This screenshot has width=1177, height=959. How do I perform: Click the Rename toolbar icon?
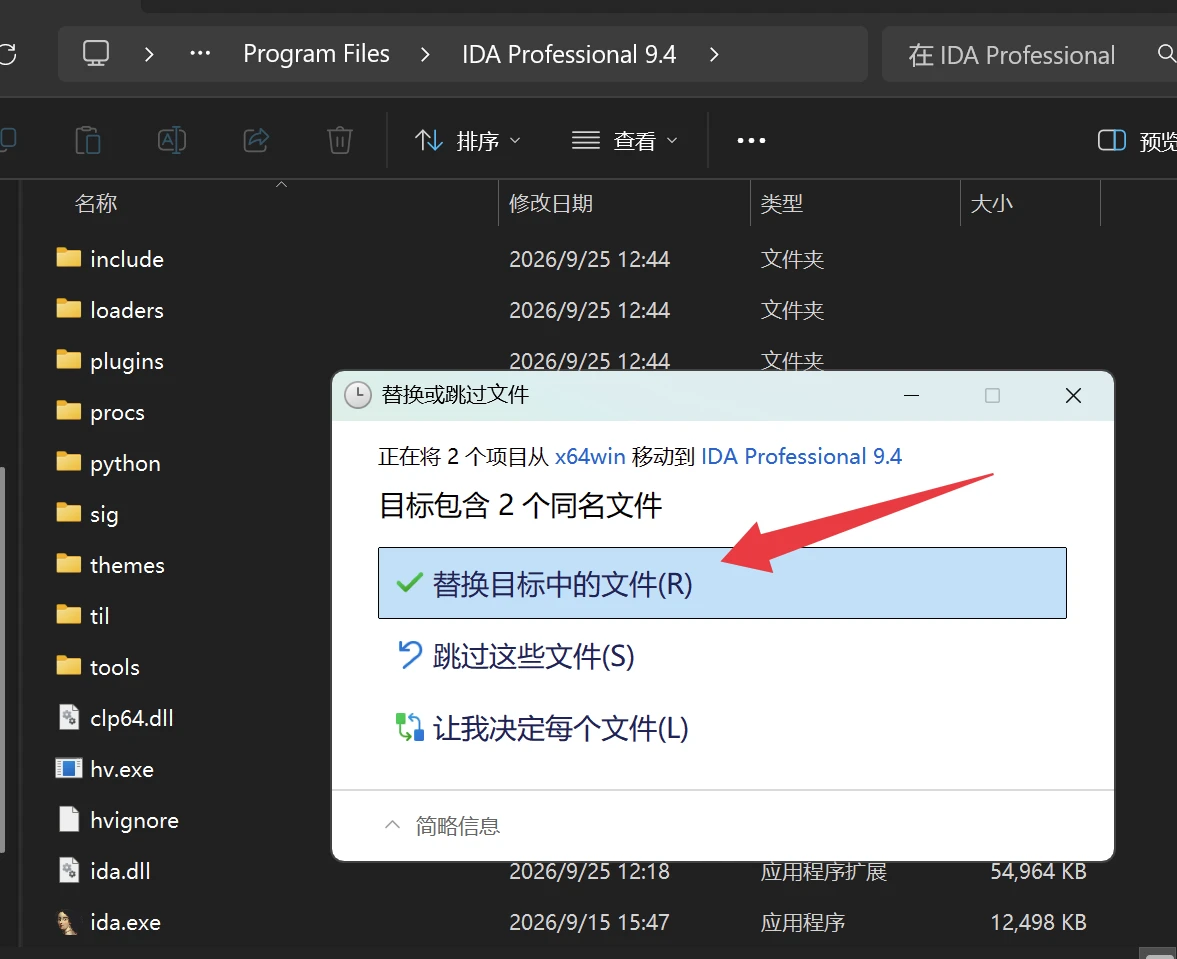(x=172, y=140)
